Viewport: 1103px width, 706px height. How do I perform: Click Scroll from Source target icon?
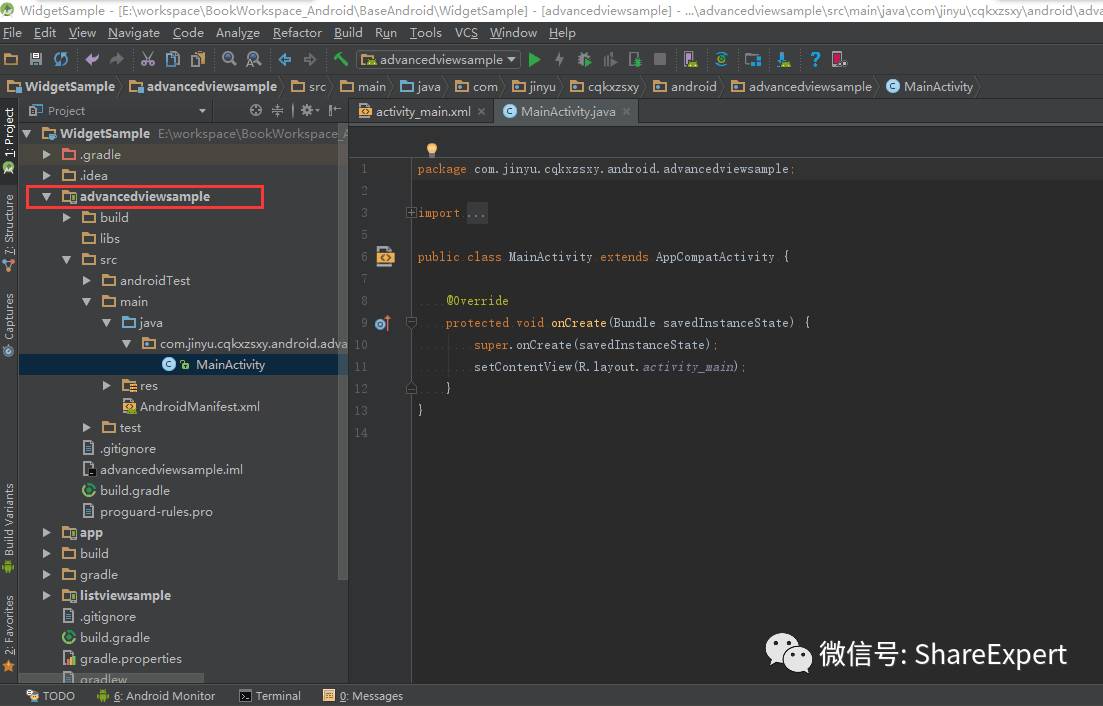pos(255,110)
